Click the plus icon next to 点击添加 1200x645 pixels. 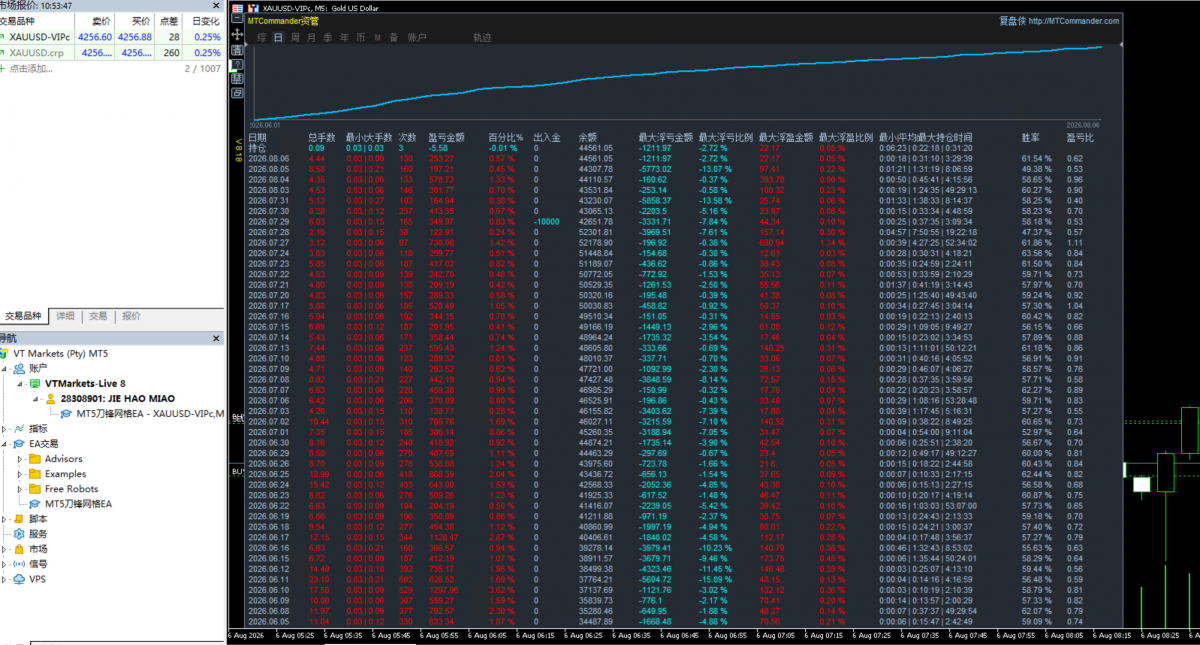(x=2, y=68)
